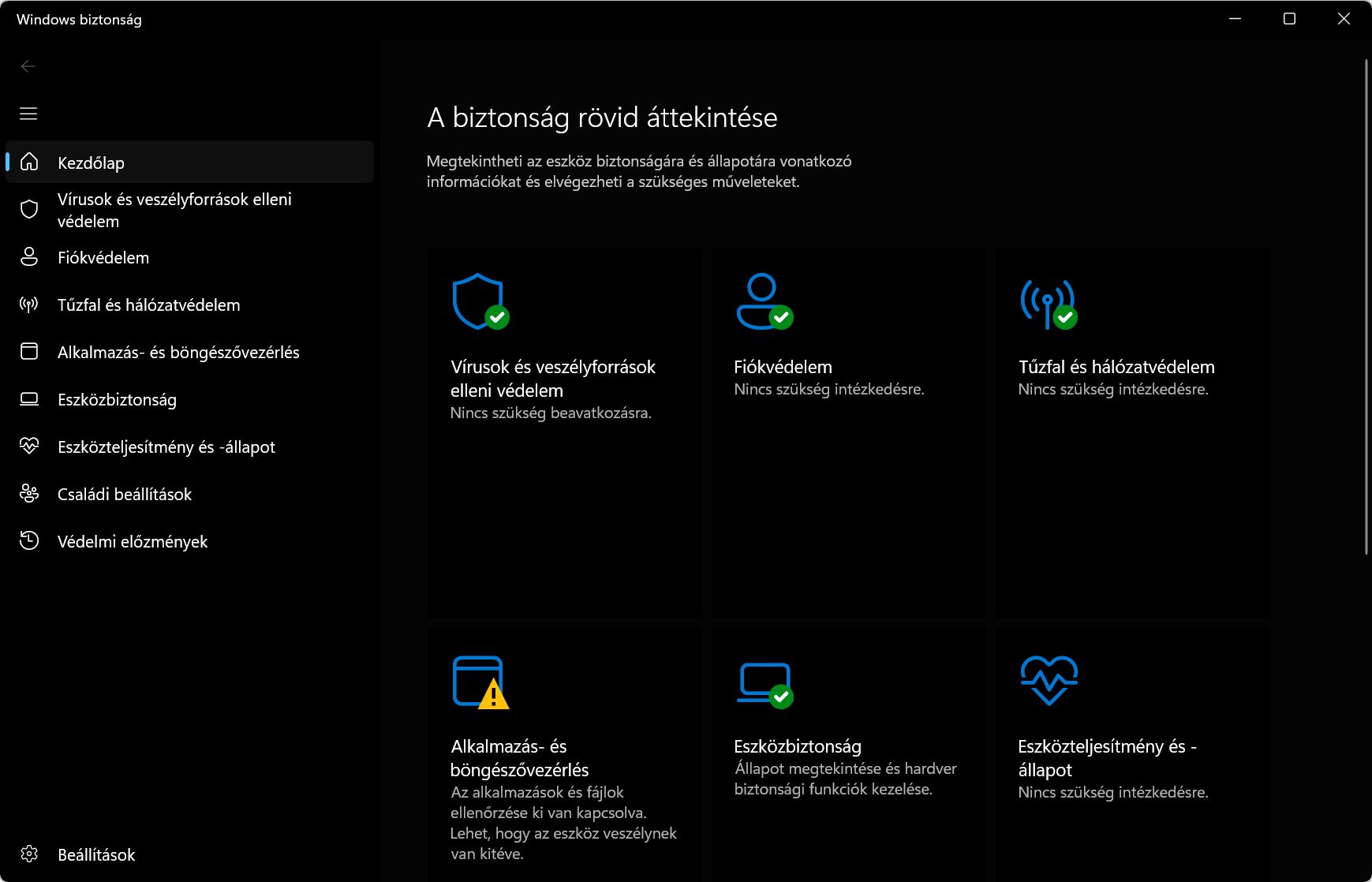Click the Fiókvédelem person icon in sidebar
Image resolution: width=1372 pixels, height=882 pixels.
click(x=29, y=257)
